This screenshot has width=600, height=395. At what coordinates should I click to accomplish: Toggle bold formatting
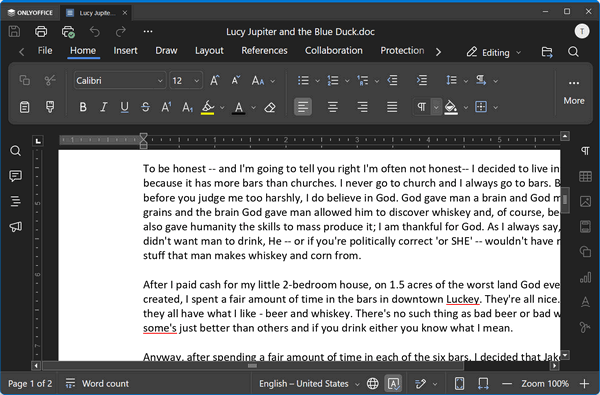pyautogui.click(x=83, y=107)
